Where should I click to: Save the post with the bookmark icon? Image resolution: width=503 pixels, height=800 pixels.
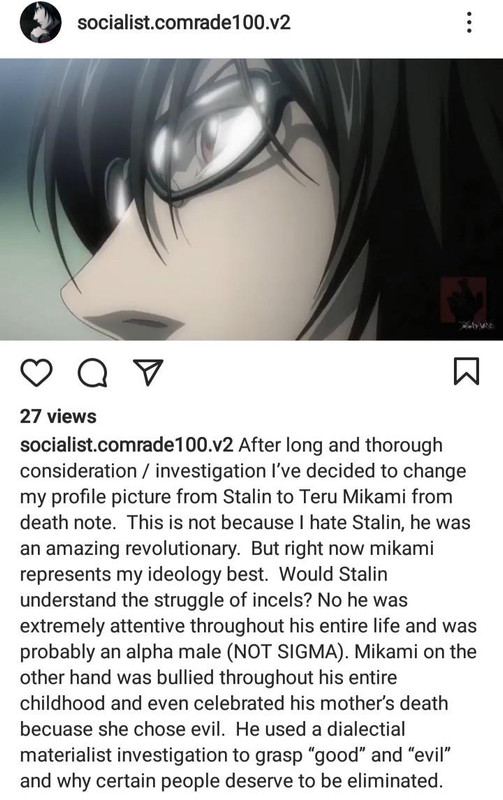click(466, 371)
